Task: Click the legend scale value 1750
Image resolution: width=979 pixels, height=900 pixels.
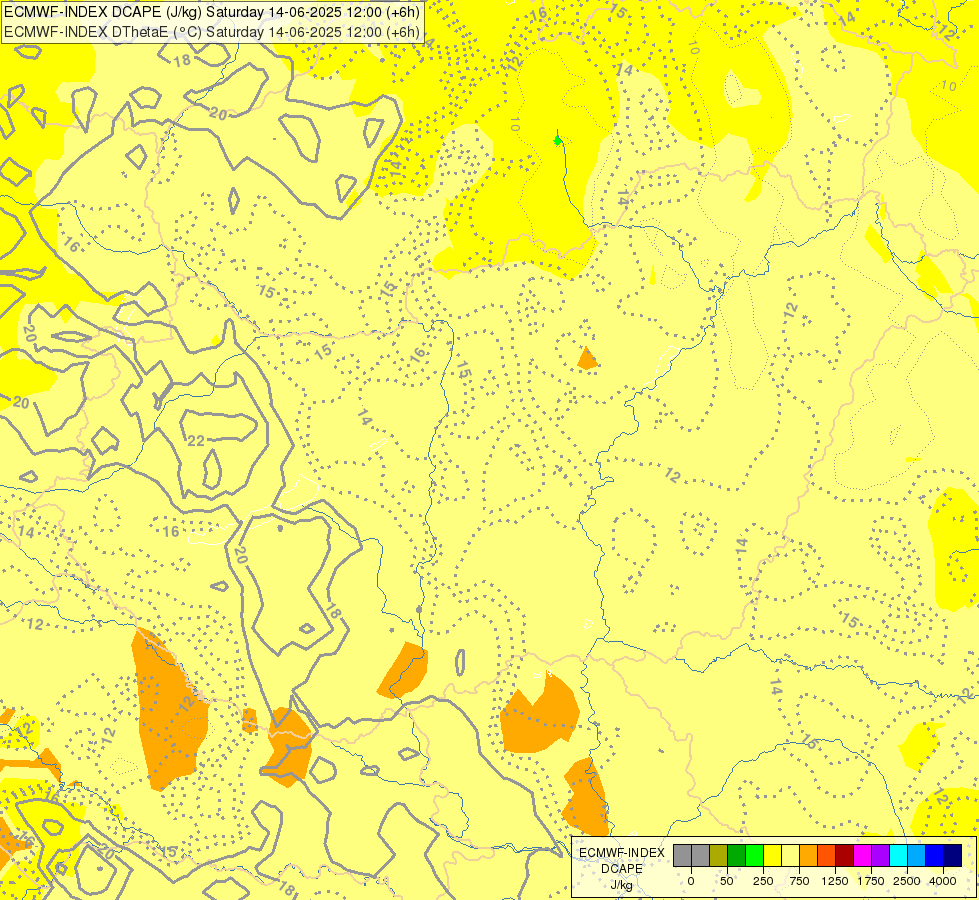Action: coord(871,881)
